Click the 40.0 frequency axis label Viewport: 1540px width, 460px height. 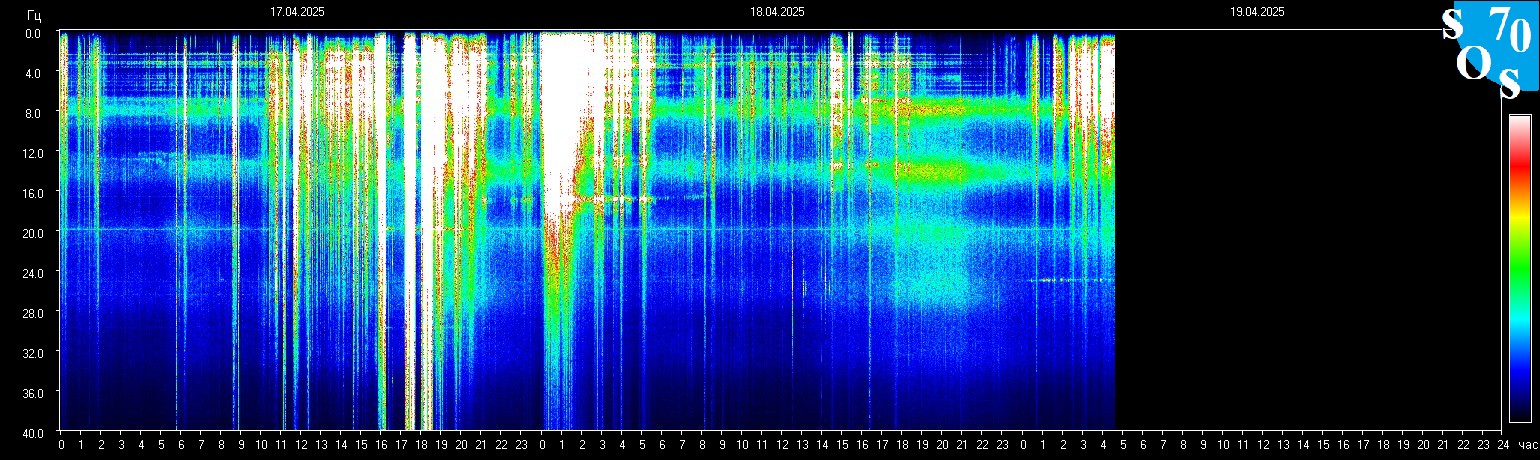(x=32, y=433)
